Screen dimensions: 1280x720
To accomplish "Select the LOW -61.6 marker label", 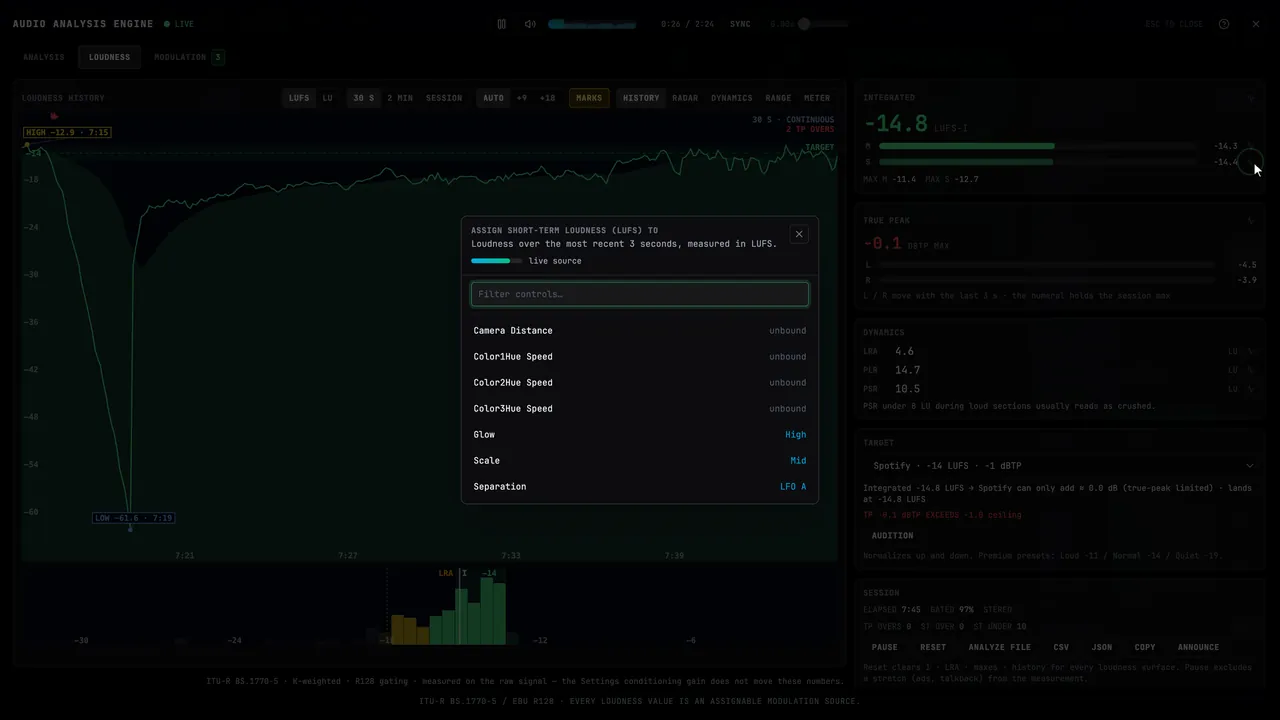I will pyautogui.click(x=133, y=518).
